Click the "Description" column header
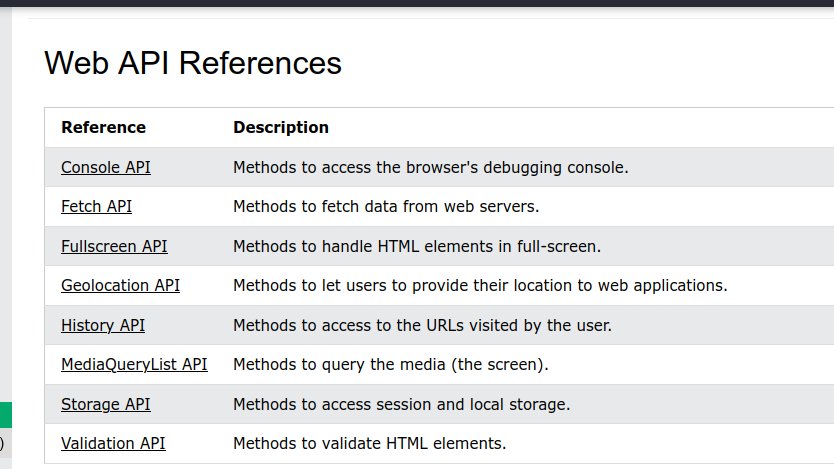 click(281, 128)
